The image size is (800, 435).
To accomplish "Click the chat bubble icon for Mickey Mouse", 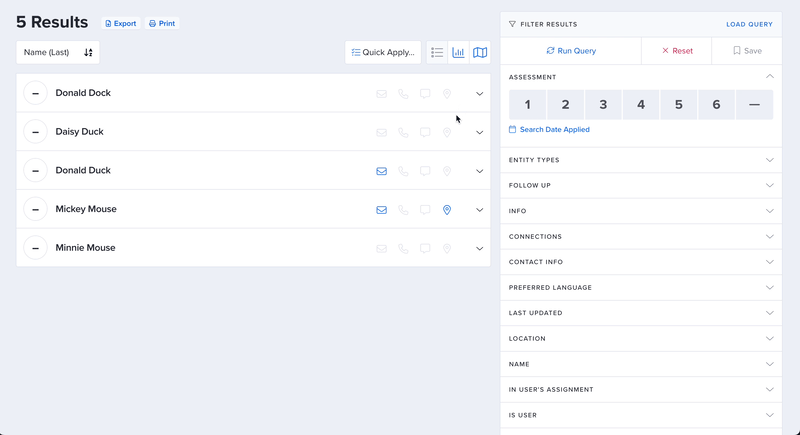I will [425, 210].
